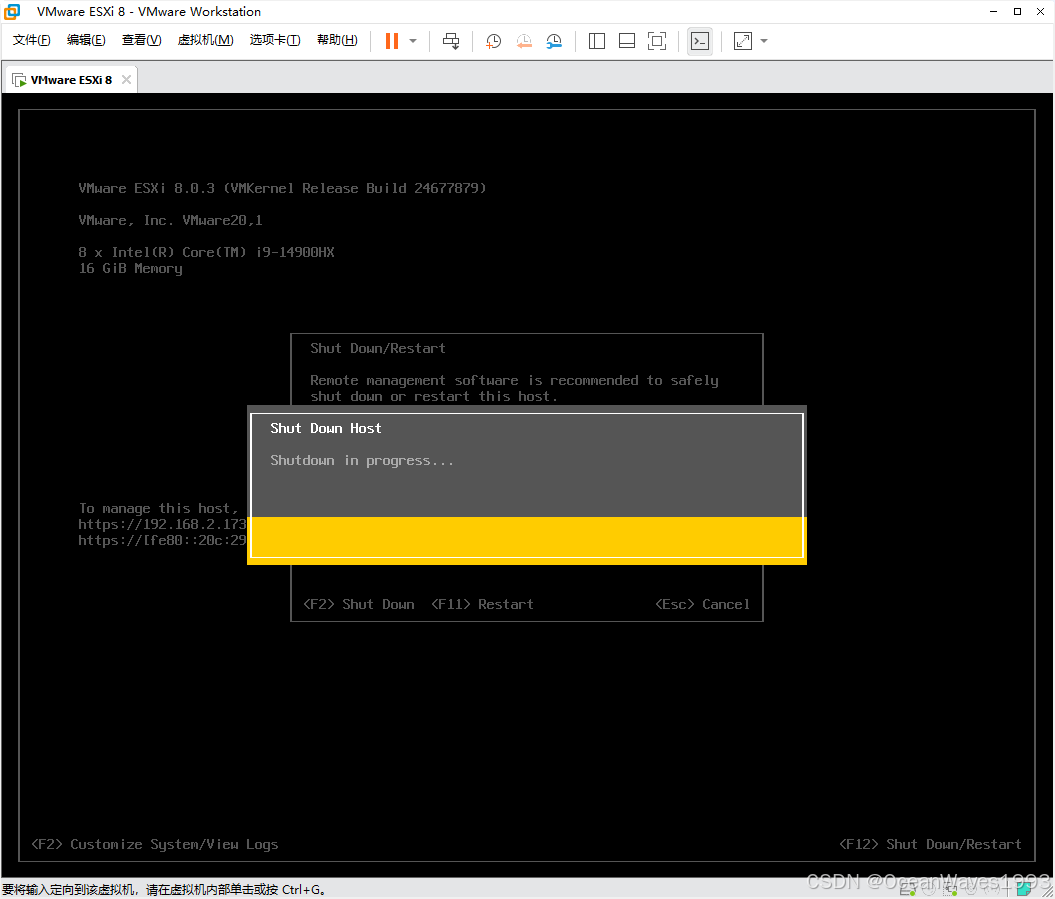Open the snapshot manager

(554, 41)
